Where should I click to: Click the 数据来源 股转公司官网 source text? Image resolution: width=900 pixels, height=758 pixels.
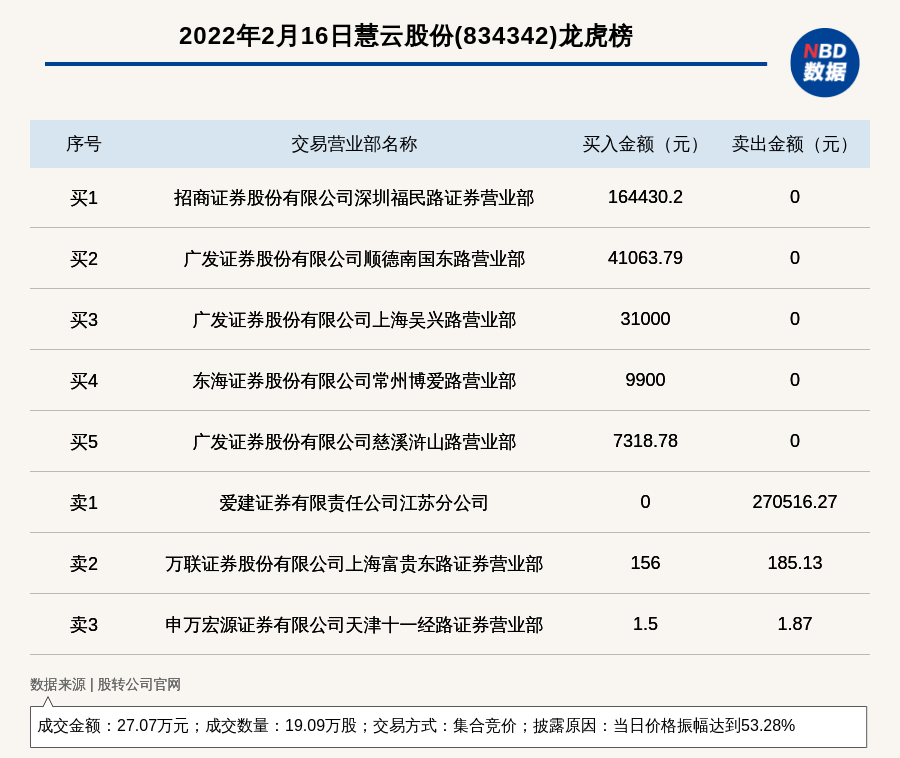pyautogui.click(x=105, y=685)
